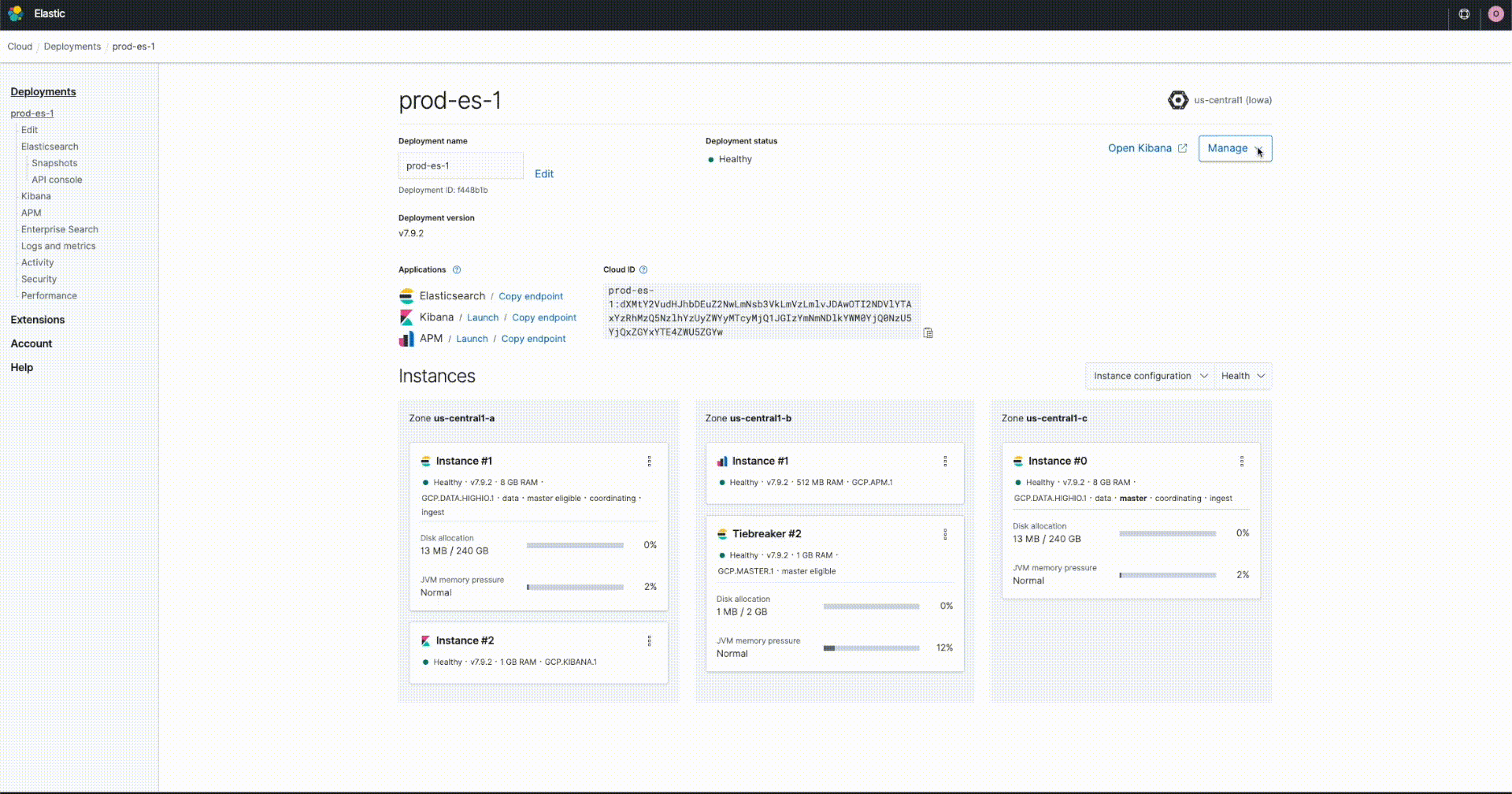This screenshot has height=794, width=1512.
Task: Open Performance in the sidebar
Action: click(49, 295)
